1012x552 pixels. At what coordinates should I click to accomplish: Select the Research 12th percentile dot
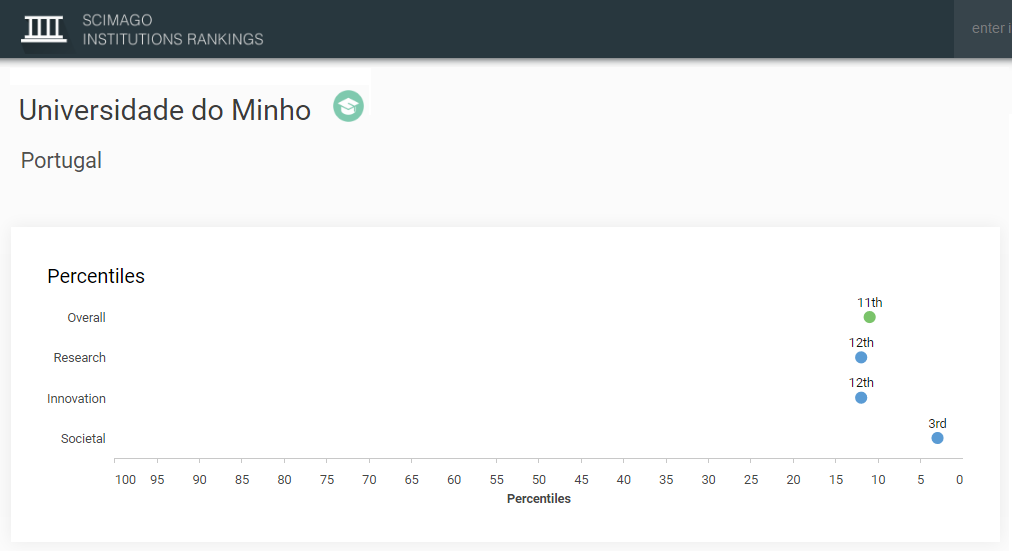coord(861,358)
